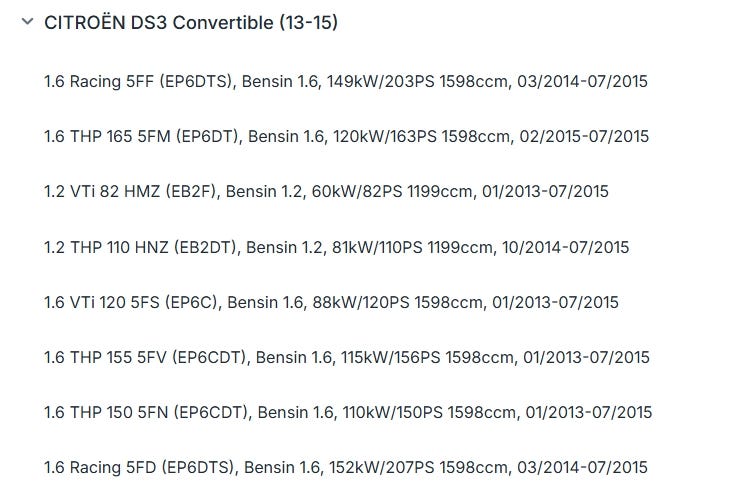Open the 1.6 THP 150 5FN row

pos(348,412)
